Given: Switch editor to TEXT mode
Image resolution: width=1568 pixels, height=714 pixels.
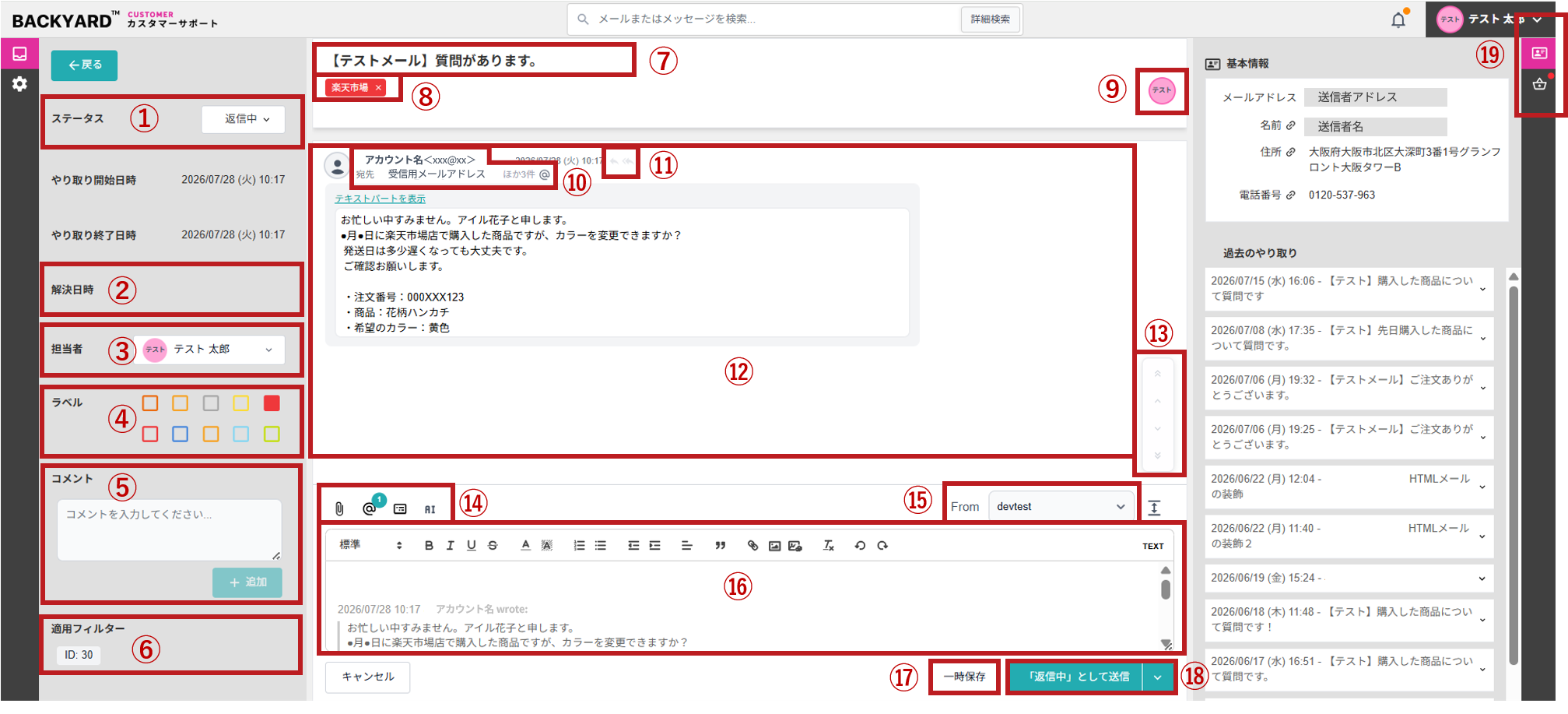Looking at the screenshot, I should click(1152, 547).
